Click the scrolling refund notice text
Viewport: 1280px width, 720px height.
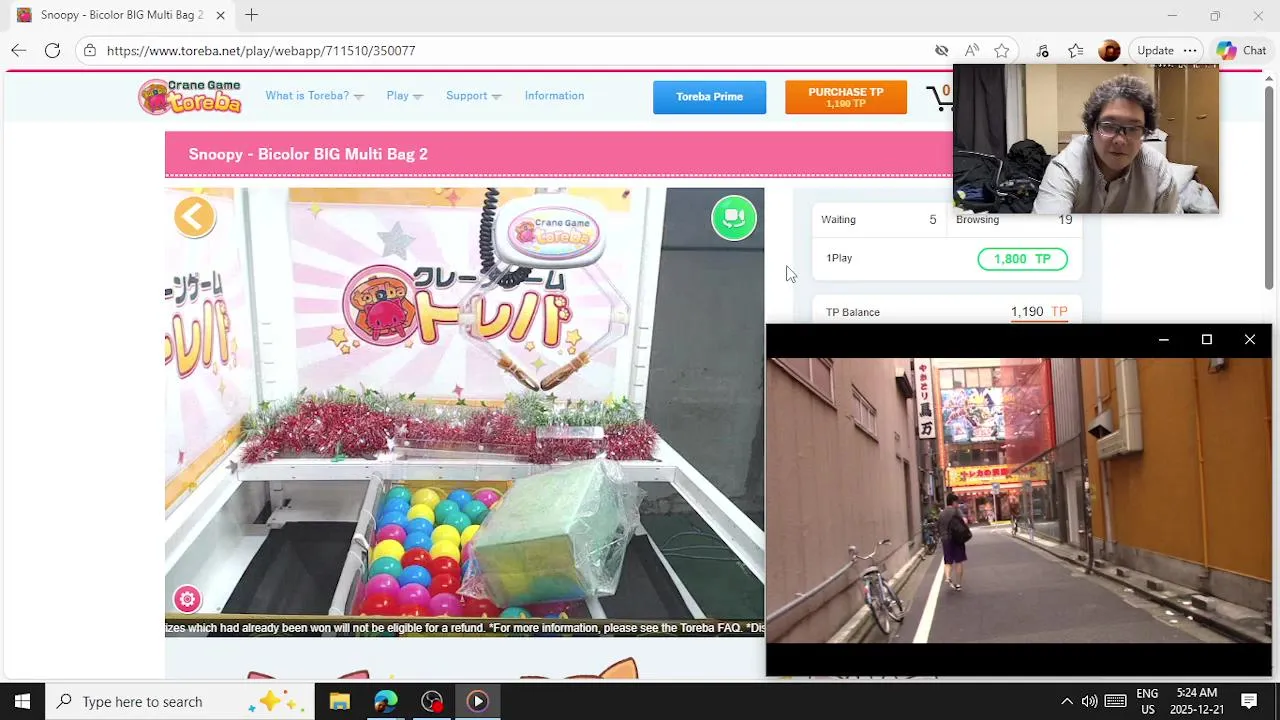[x=464, y=628]
